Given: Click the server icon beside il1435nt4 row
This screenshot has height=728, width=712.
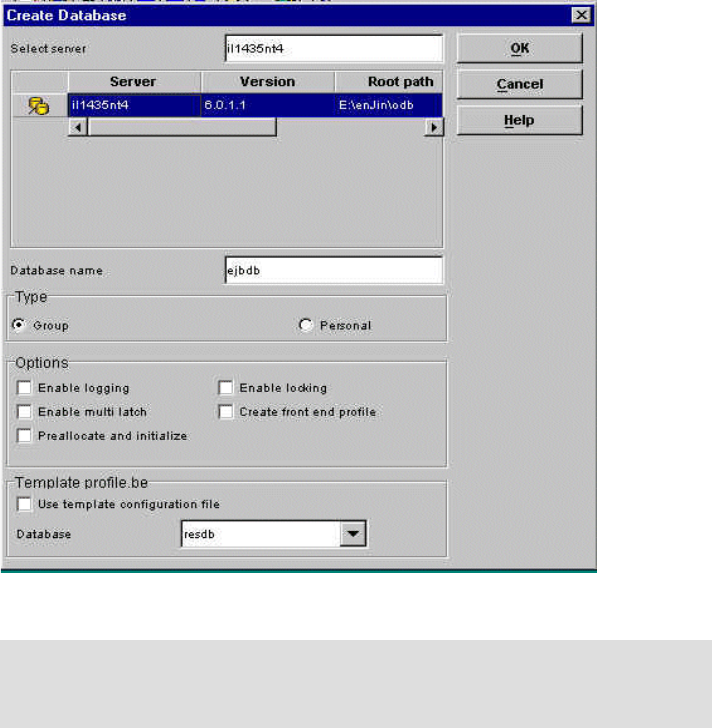Looking at the screenshot, I should tap(39, 105).
